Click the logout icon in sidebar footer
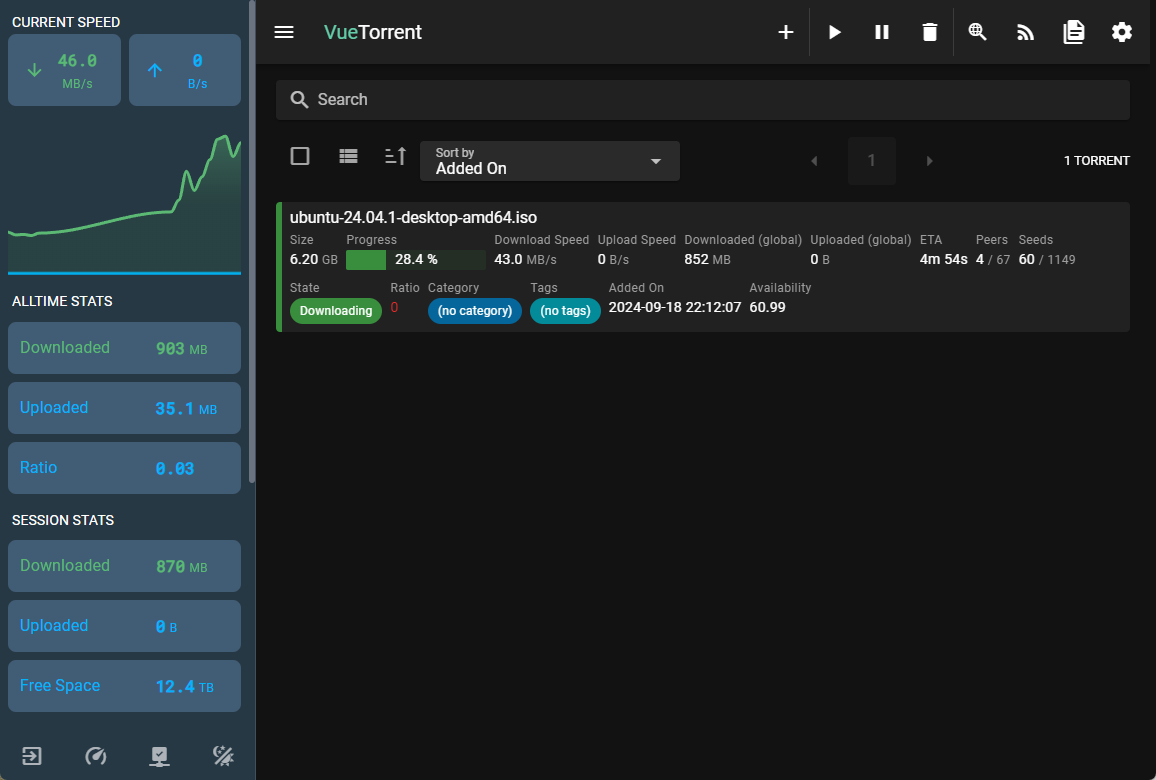The width and height of the screenshot is (1156, 780). point(32,756)
